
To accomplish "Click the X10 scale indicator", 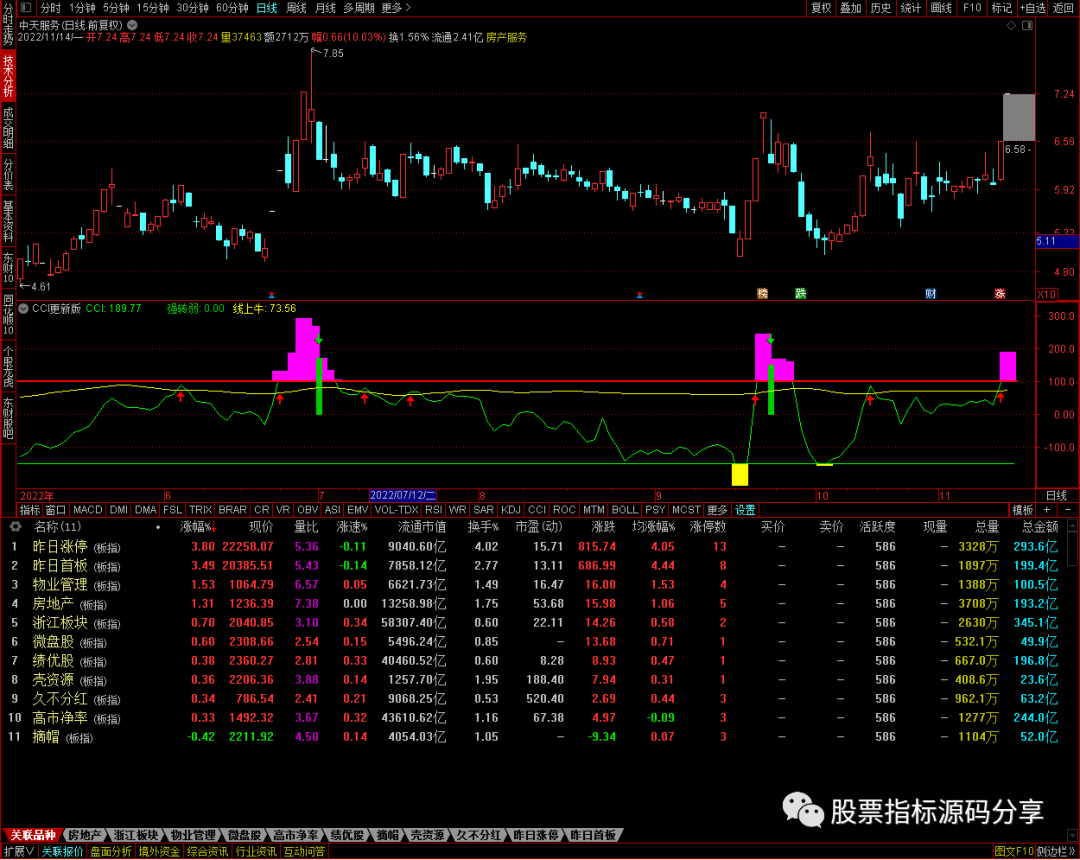I will coord(1046,294).
